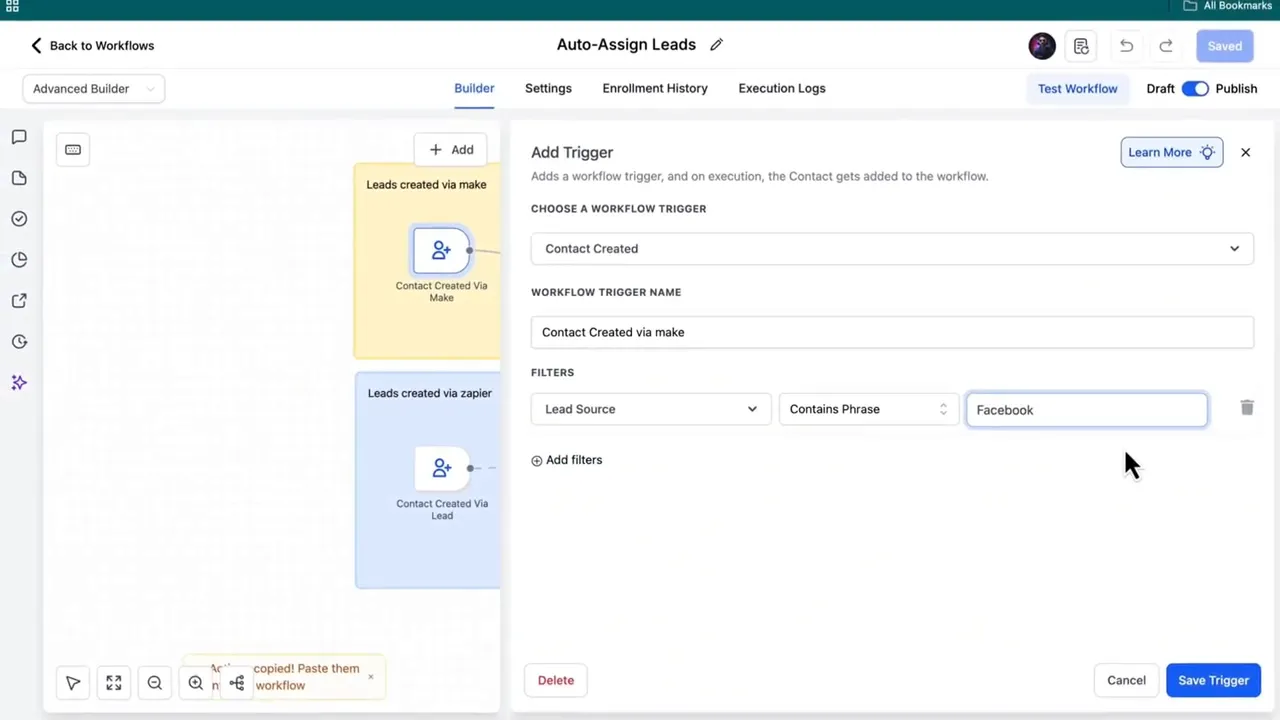Open the execution history clock icon
Screen dimensions: 1280x720
[x=19, y=341]
